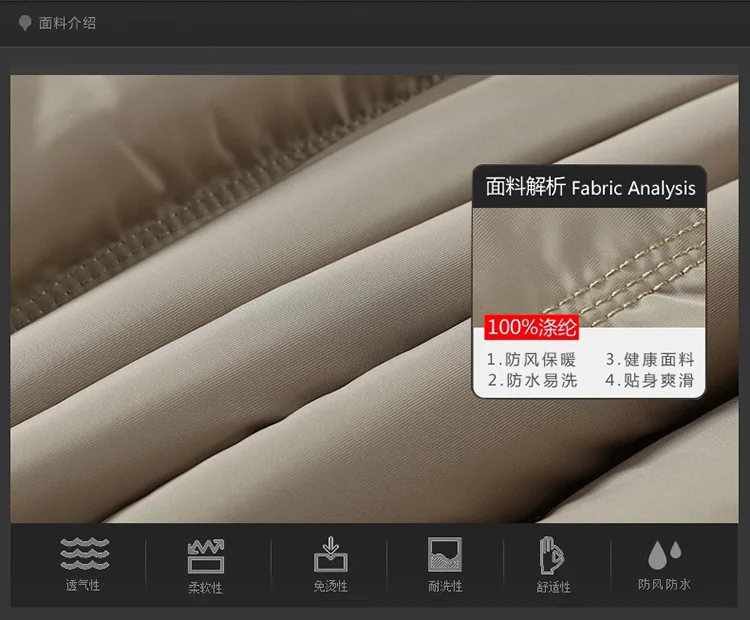
Task: Click the 4.贴身爽滑 text
Action: (x=650, y=380)
